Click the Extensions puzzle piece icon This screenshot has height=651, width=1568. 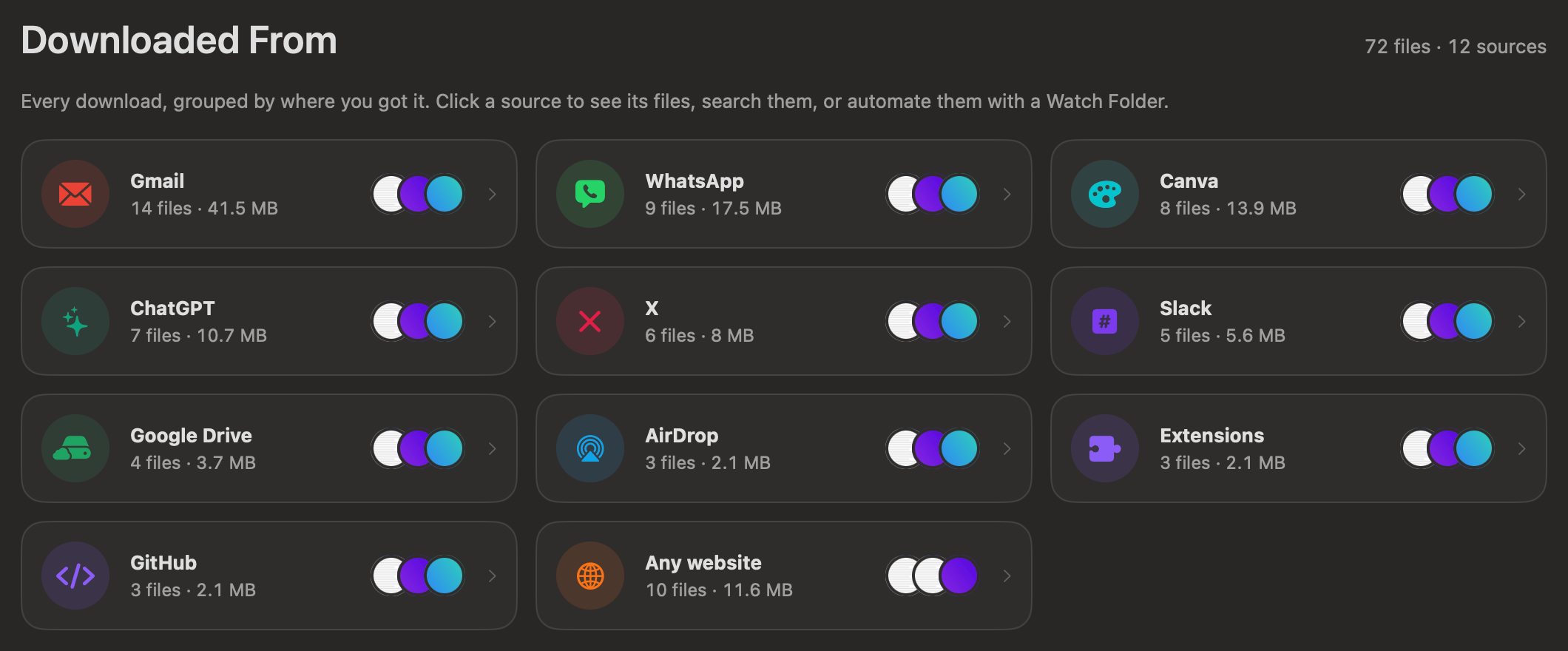1105,448
